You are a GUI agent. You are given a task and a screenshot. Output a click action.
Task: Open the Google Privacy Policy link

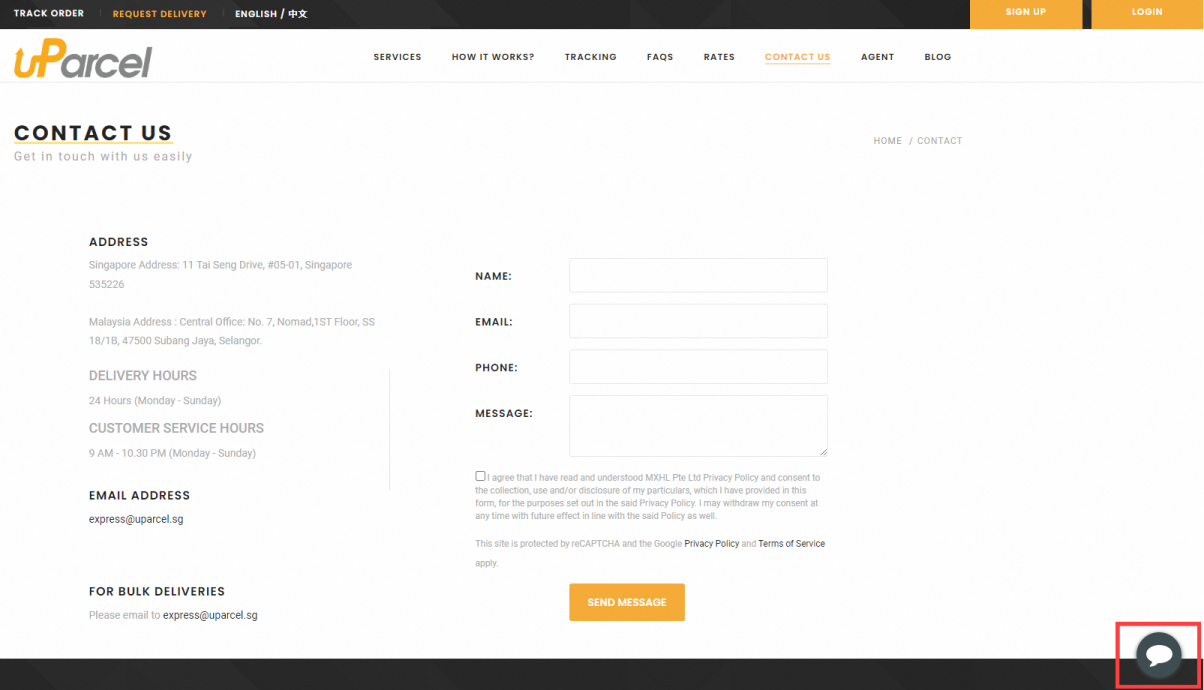coord(712,544)
